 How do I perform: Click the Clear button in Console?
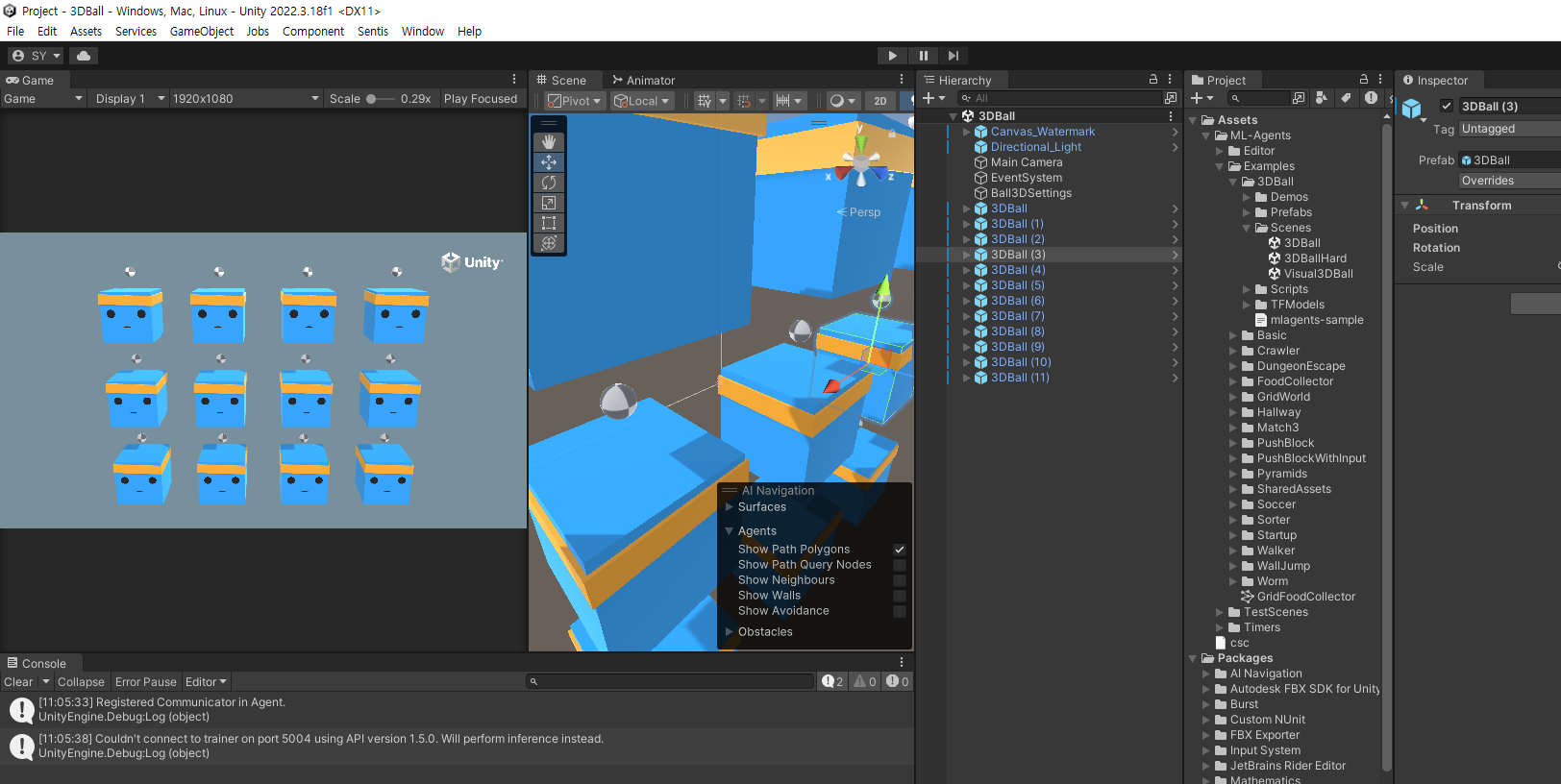pyautogui.click(x=18, y=681)
